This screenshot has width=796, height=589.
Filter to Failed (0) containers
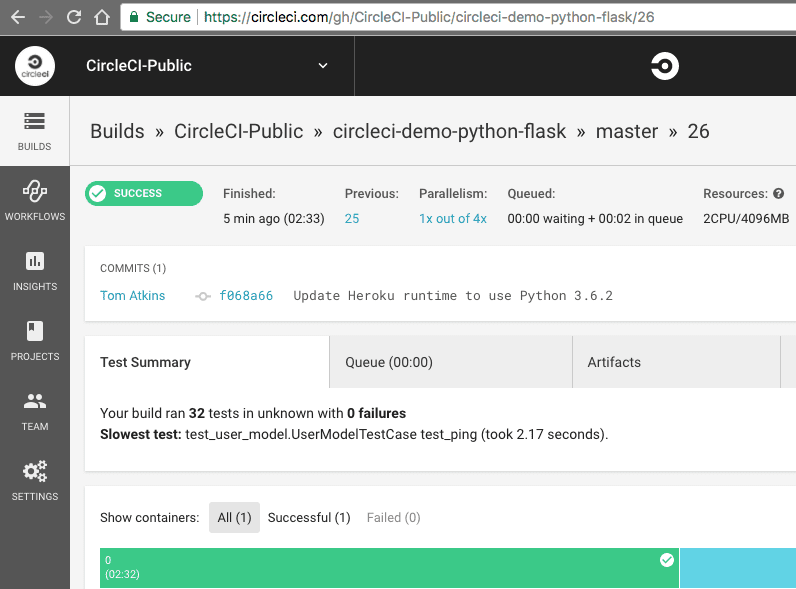[393, 517]
